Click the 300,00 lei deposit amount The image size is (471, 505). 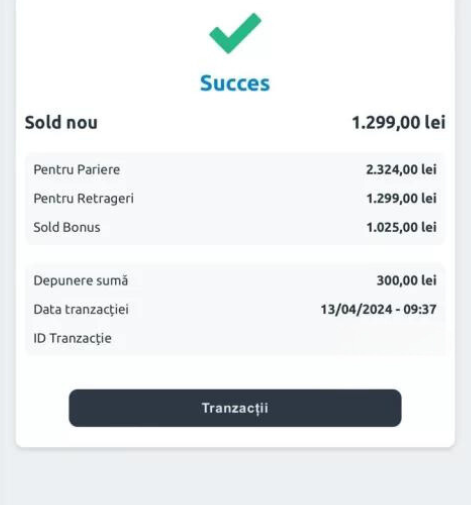406,280
